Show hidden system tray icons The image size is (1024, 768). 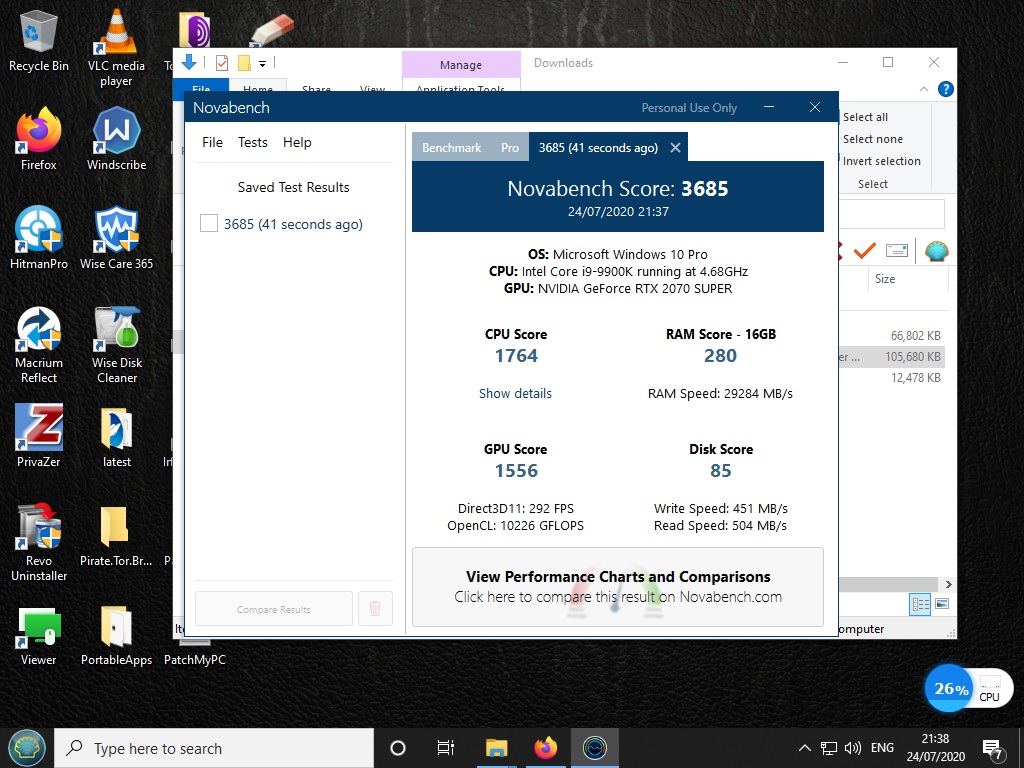pyautogui.click(x=805, y=748)
